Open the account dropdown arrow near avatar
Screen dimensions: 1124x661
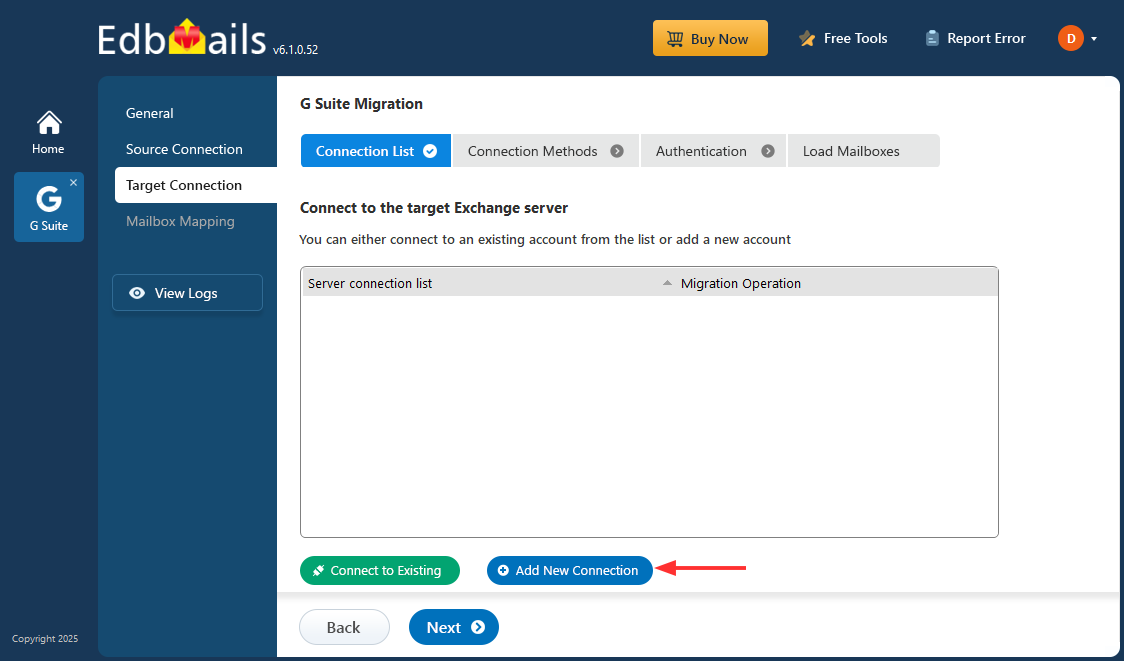1095,37
